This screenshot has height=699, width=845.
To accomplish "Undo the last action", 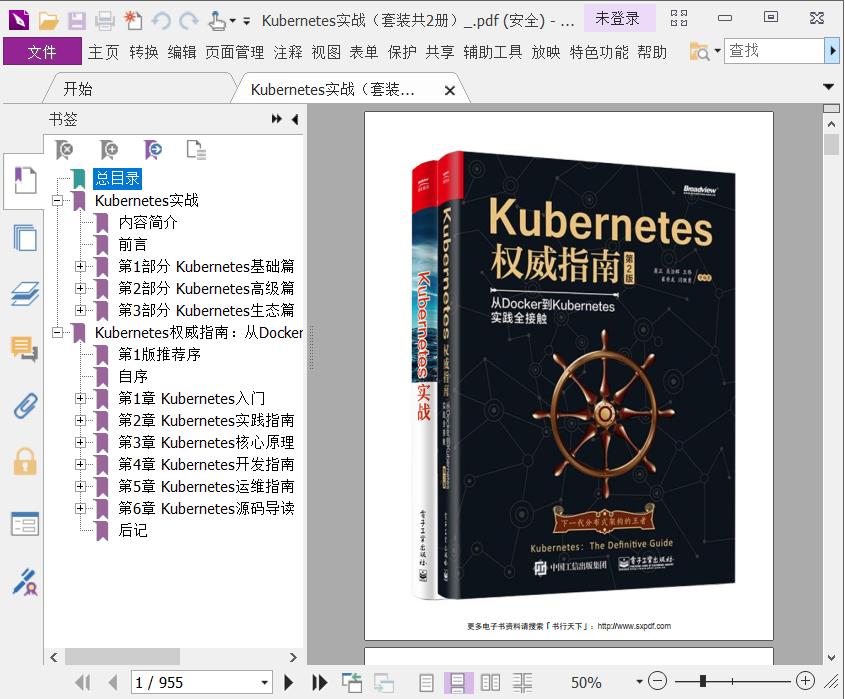I will pyautogui.click(x=161, y=20).
